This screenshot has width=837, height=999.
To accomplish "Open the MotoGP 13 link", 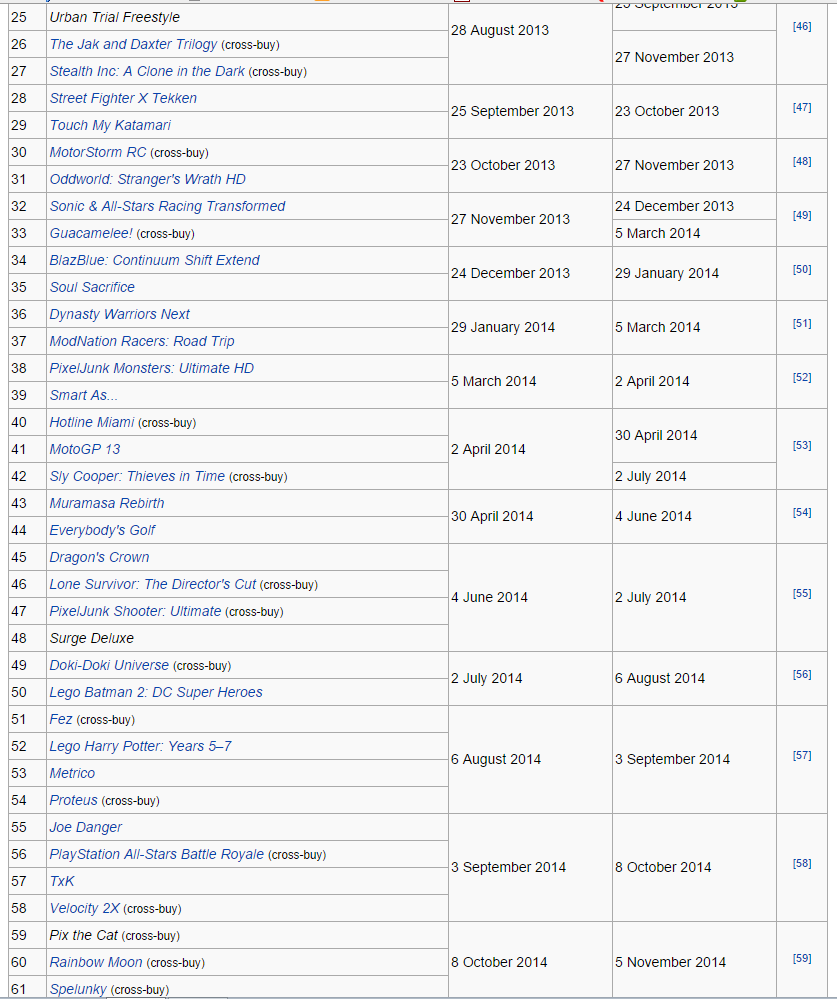I will point(85,449).
